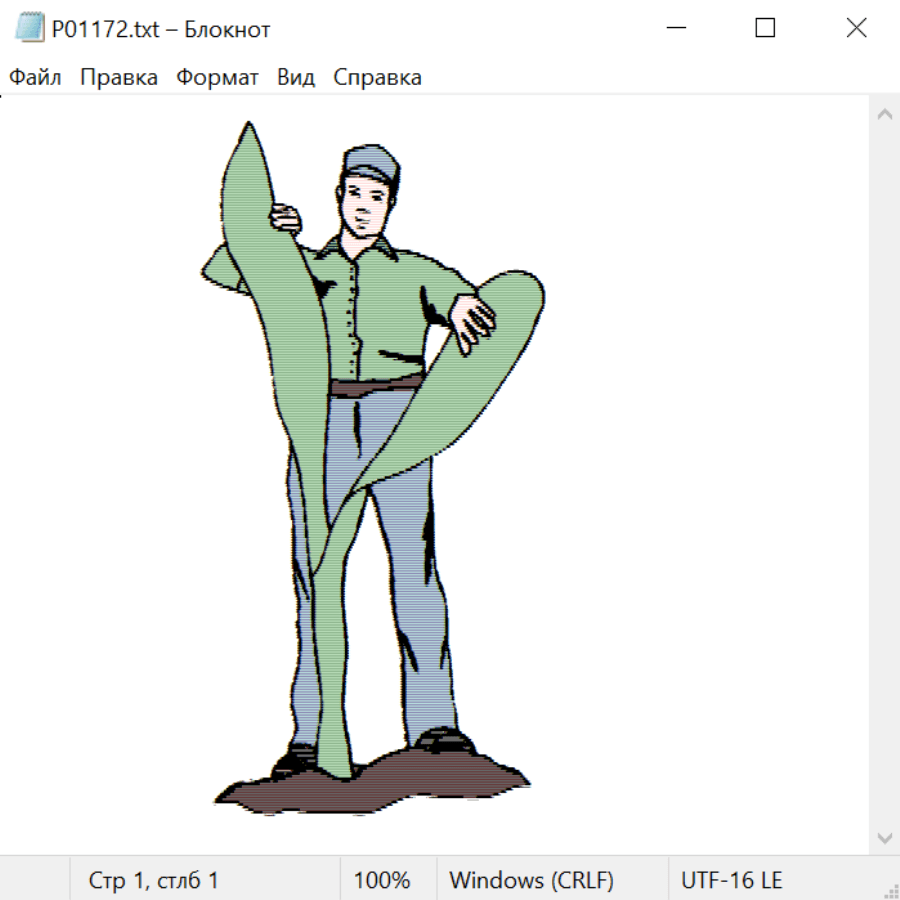Place cursor on the man's cap in the picture
This screenshot has height=900, width=900.
(371, 162)
